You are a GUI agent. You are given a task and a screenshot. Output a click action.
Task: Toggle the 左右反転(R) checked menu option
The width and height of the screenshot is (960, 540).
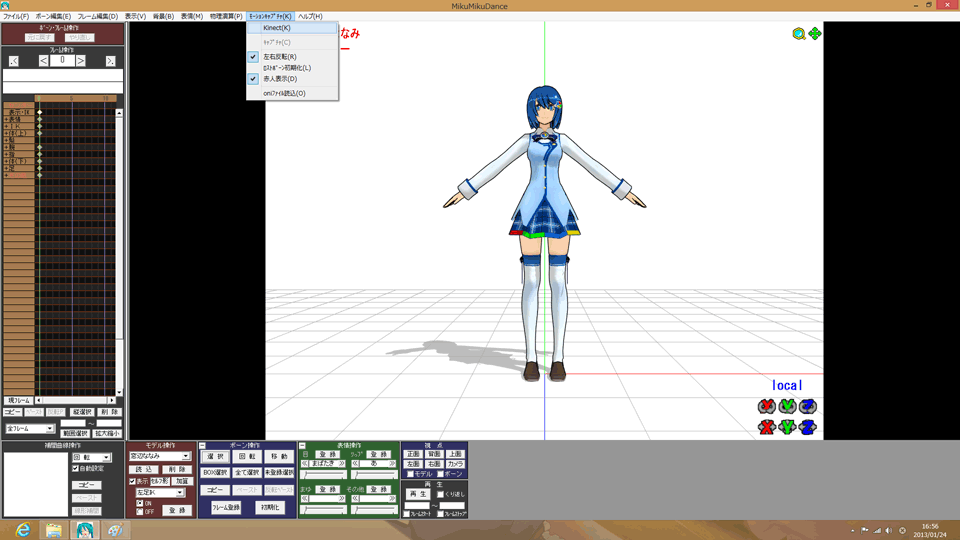280,57
